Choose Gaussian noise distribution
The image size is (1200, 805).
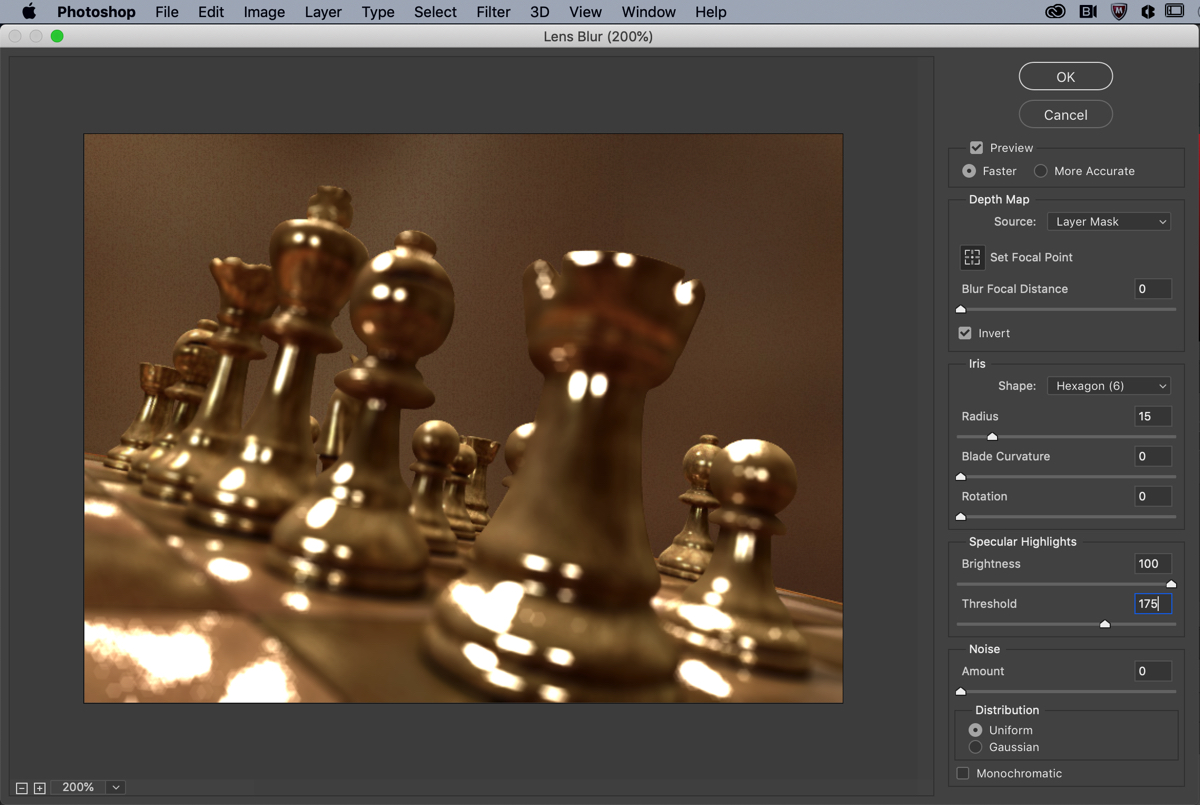(x=975, y=747)
